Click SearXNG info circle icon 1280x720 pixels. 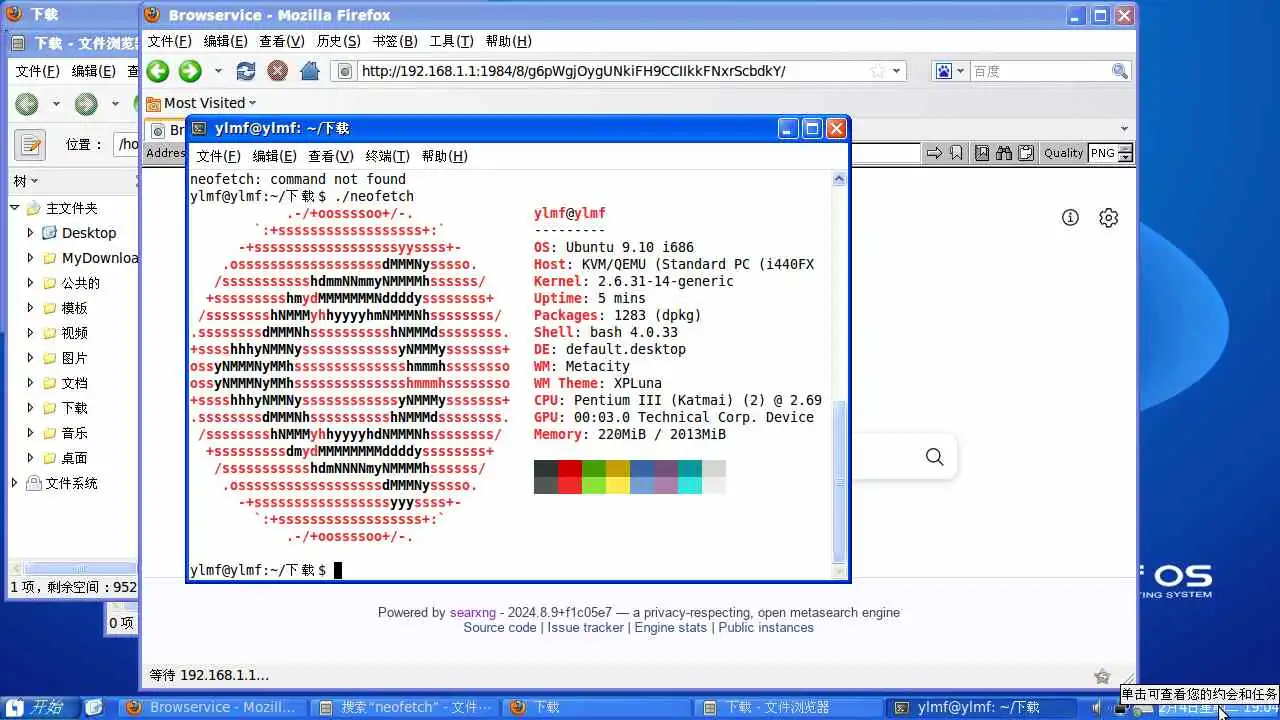pyautogui.click(x=1070, y=218)
